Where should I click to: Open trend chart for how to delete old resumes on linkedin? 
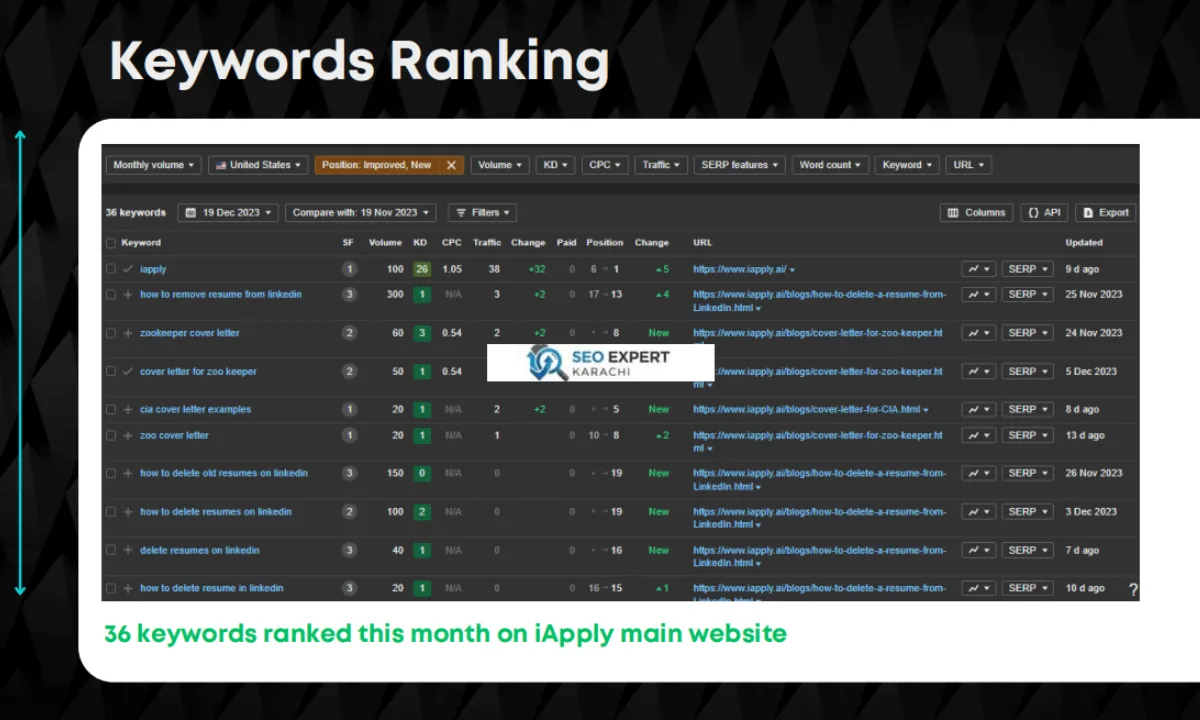tap(979, 473)
